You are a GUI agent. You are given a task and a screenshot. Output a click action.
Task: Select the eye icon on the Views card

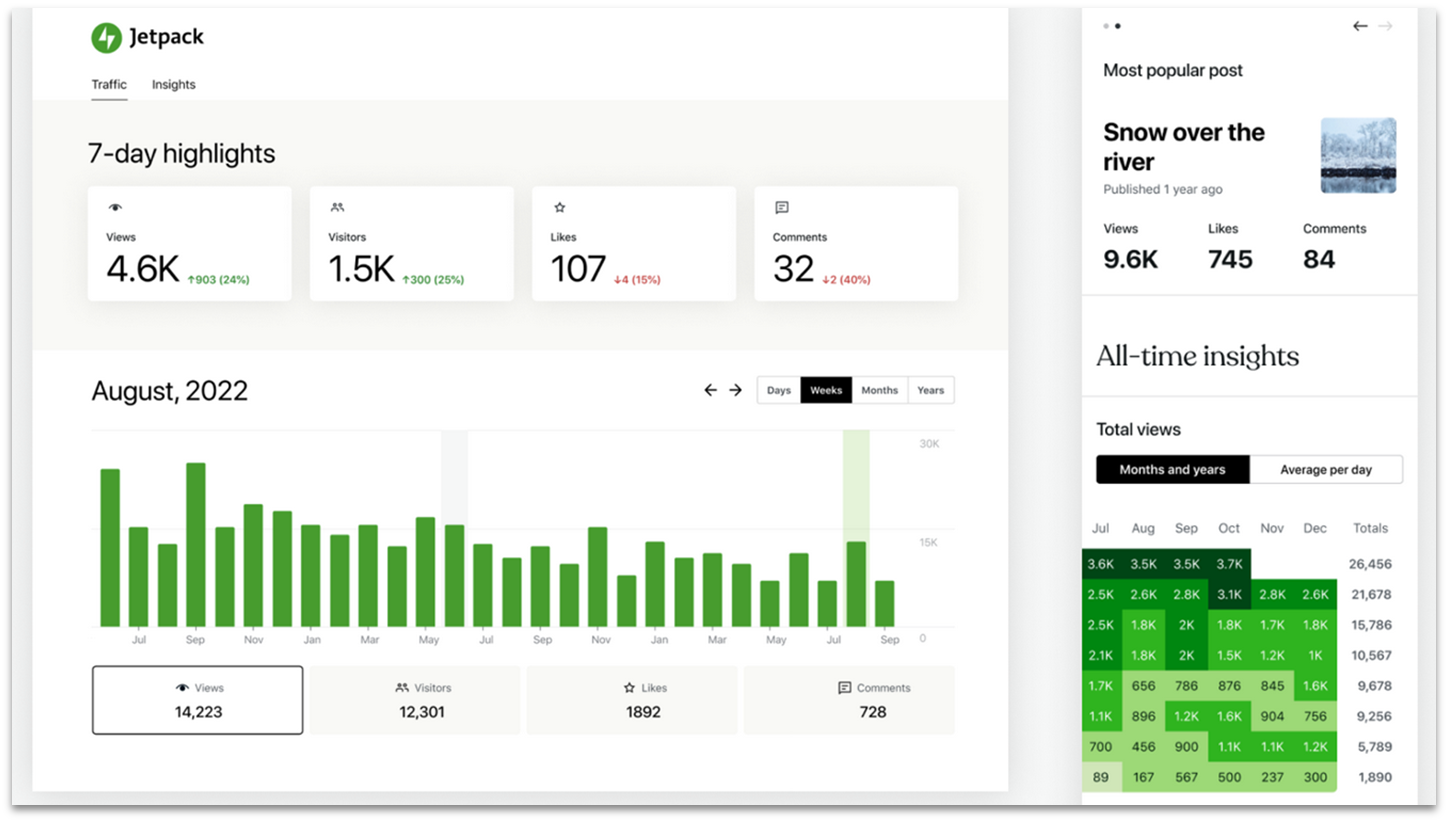(x=115, y=206)
